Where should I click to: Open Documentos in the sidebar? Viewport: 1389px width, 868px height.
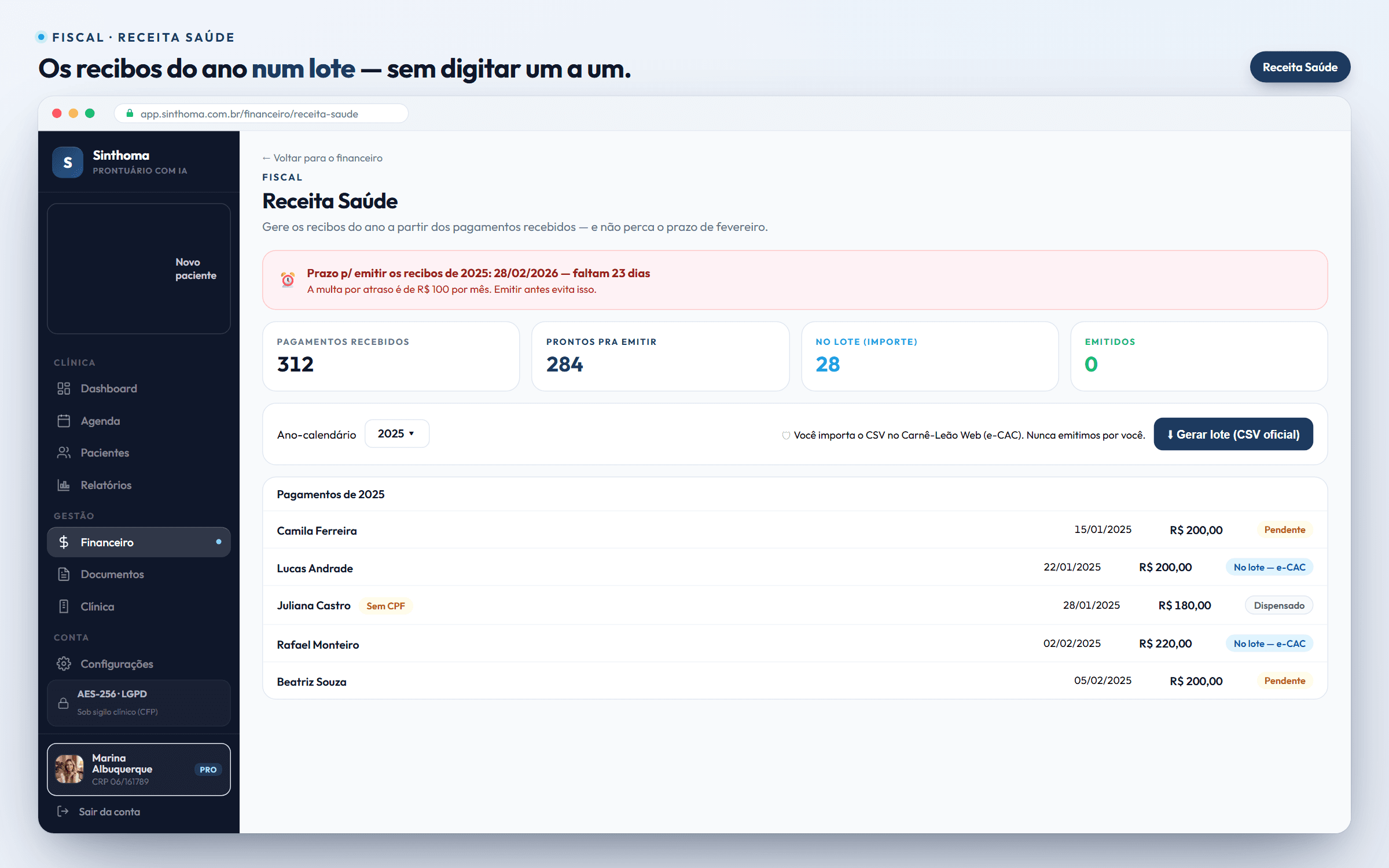(x=139, y=574)
